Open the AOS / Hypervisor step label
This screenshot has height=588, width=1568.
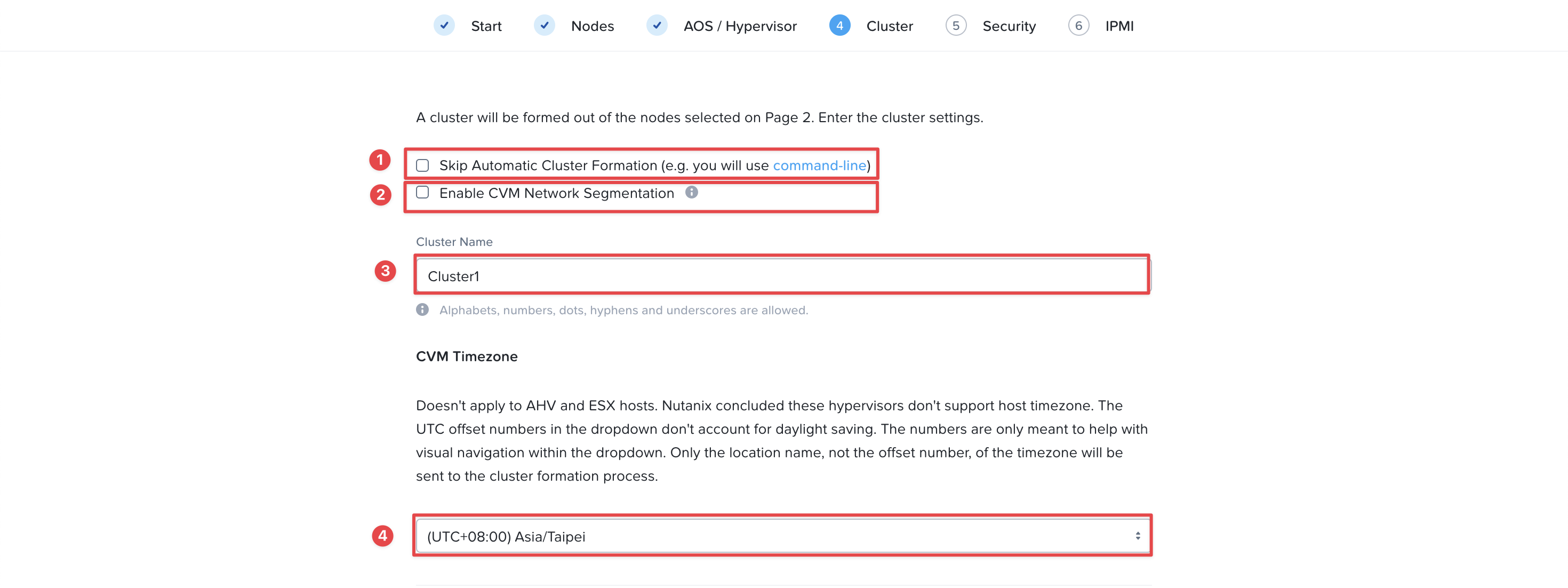click(740, 26)
